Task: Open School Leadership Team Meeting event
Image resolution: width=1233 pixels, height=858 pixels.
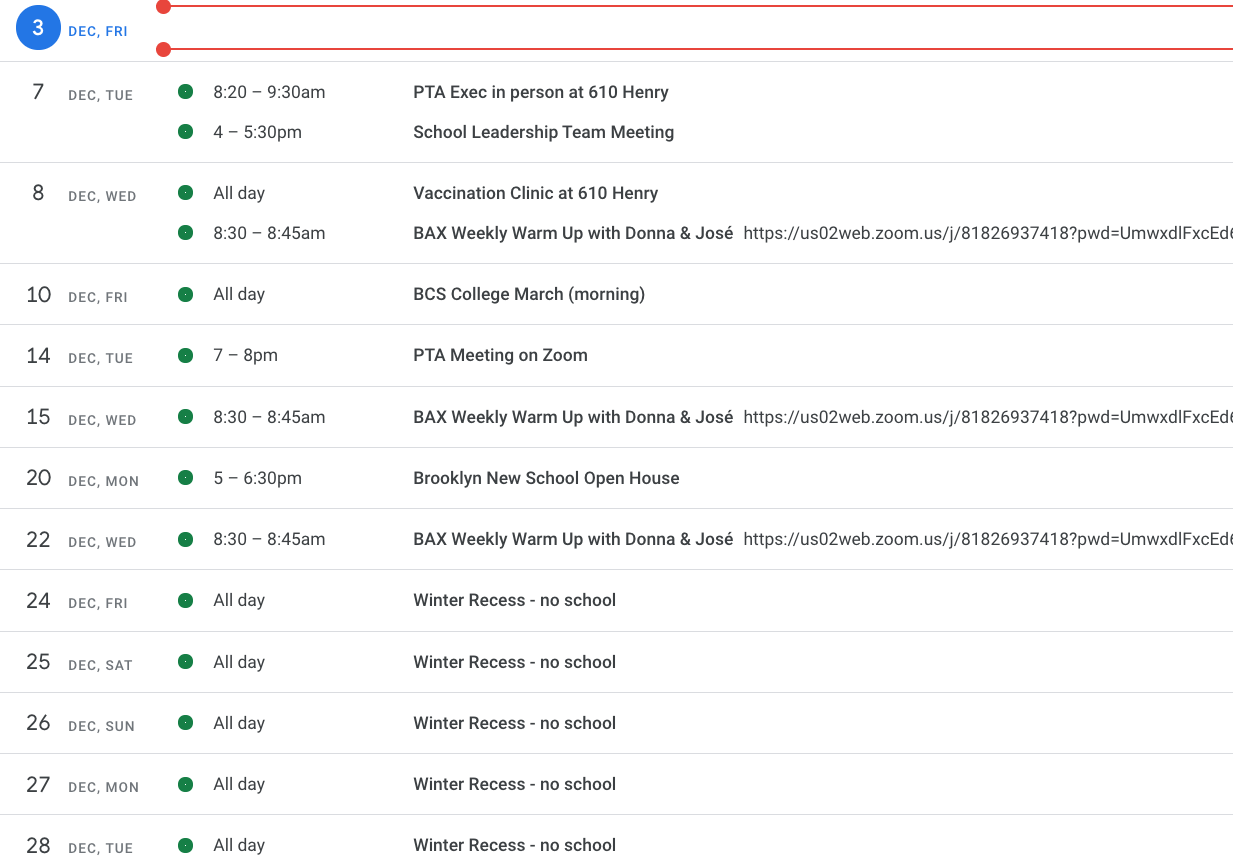Action: click(x=543, y=132)
